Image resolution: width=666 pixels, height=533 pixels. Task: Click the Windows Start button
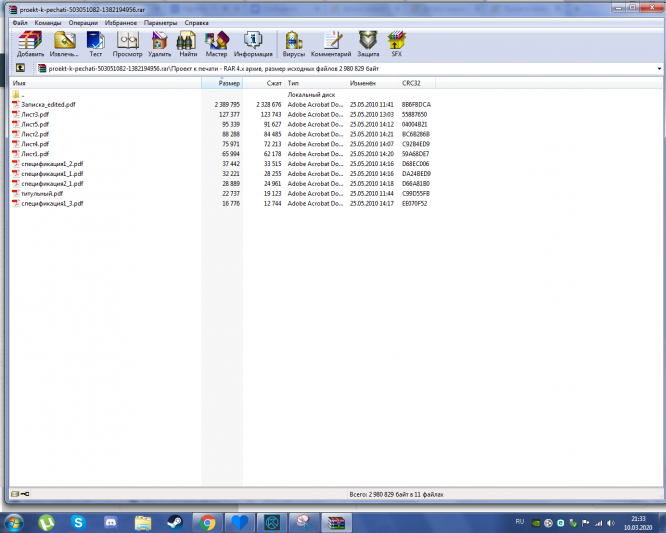click(14, 522)
